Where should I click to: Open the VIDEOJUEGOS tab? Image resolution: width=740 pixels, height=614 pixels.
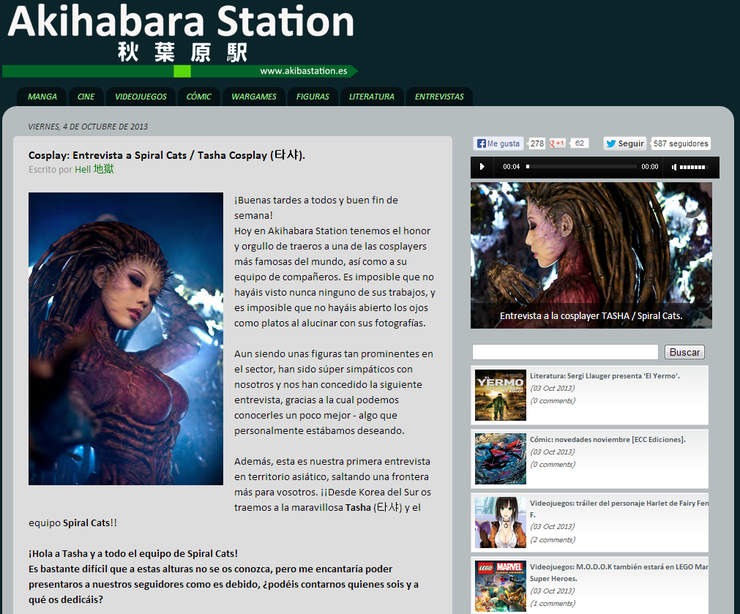tap(141, 97)
